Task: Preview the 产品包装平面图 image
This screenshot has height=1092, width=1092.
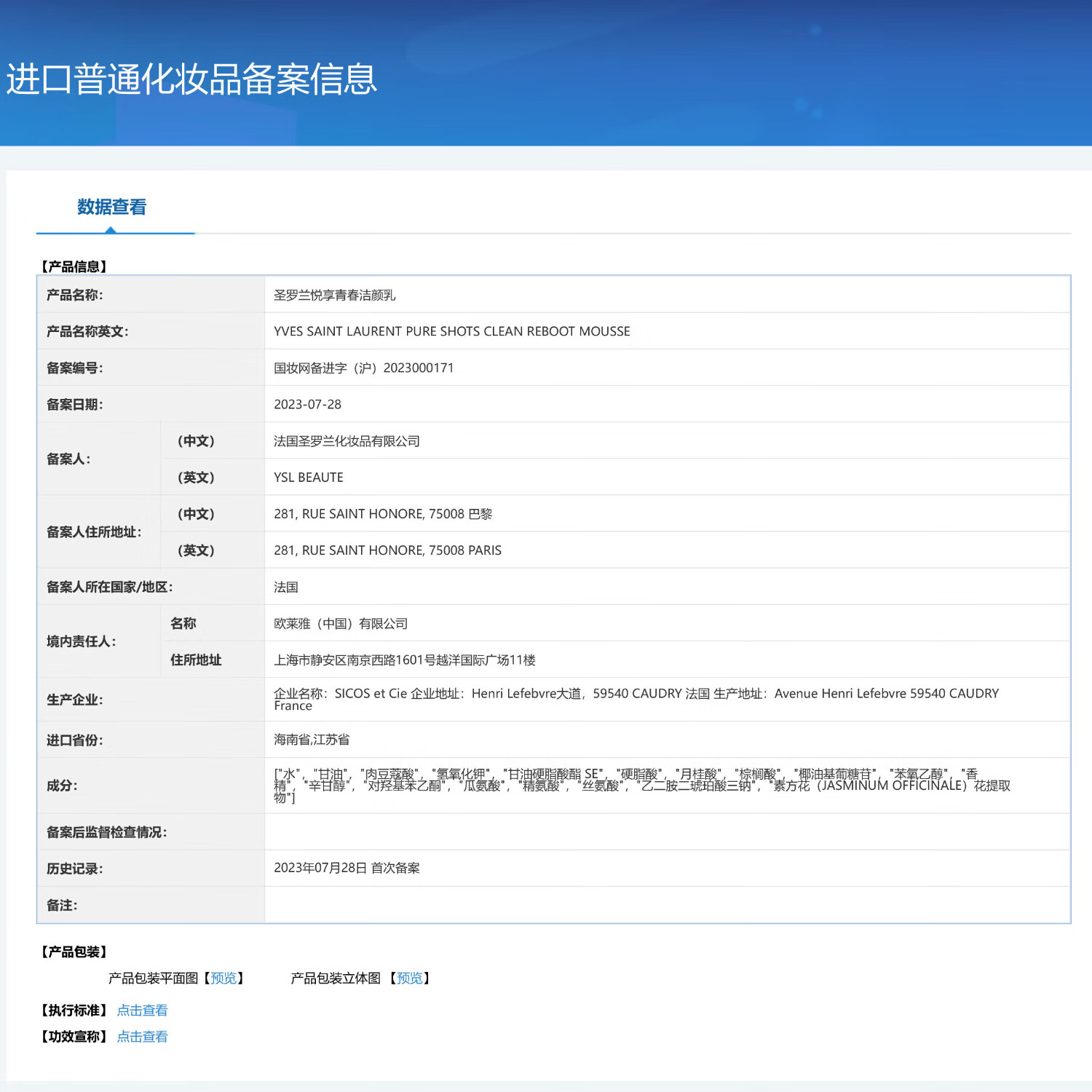Action: 223,978
